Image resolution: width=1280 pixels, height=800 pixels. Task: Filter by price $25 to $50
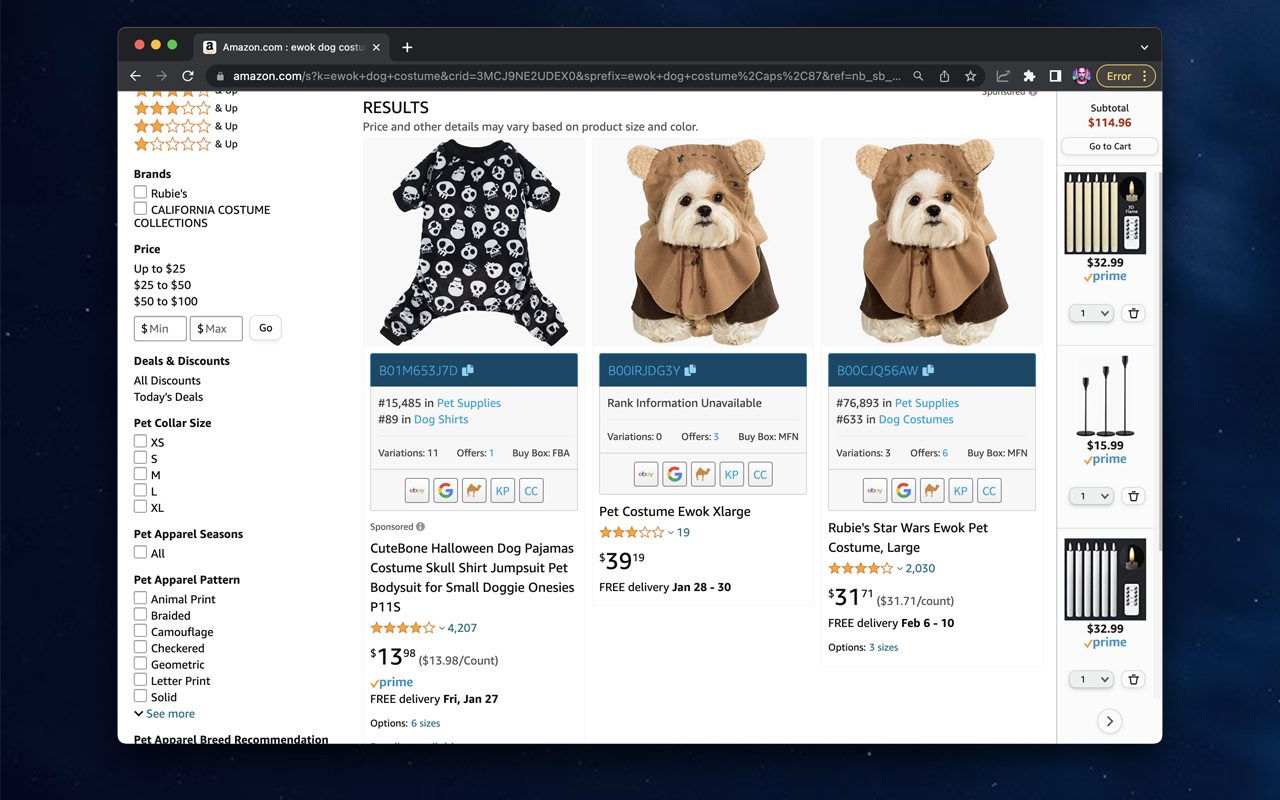[162, 285]
